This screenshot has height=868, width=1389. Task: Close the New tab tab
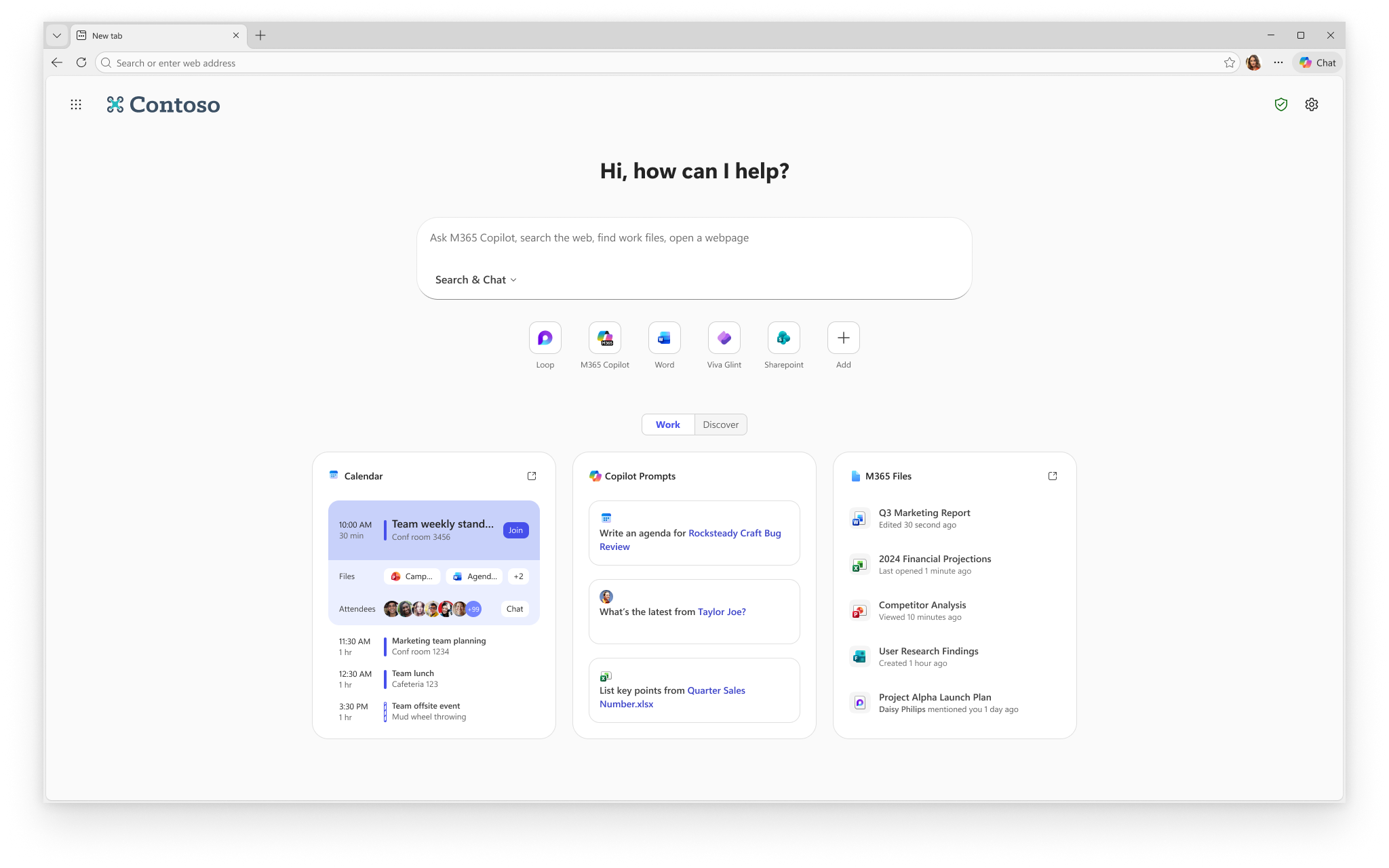pos(236,35)
